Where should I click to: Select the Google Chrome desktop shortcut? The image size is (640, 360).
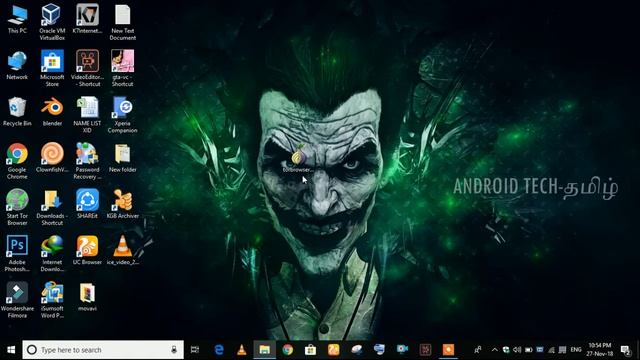click(17, 161)
